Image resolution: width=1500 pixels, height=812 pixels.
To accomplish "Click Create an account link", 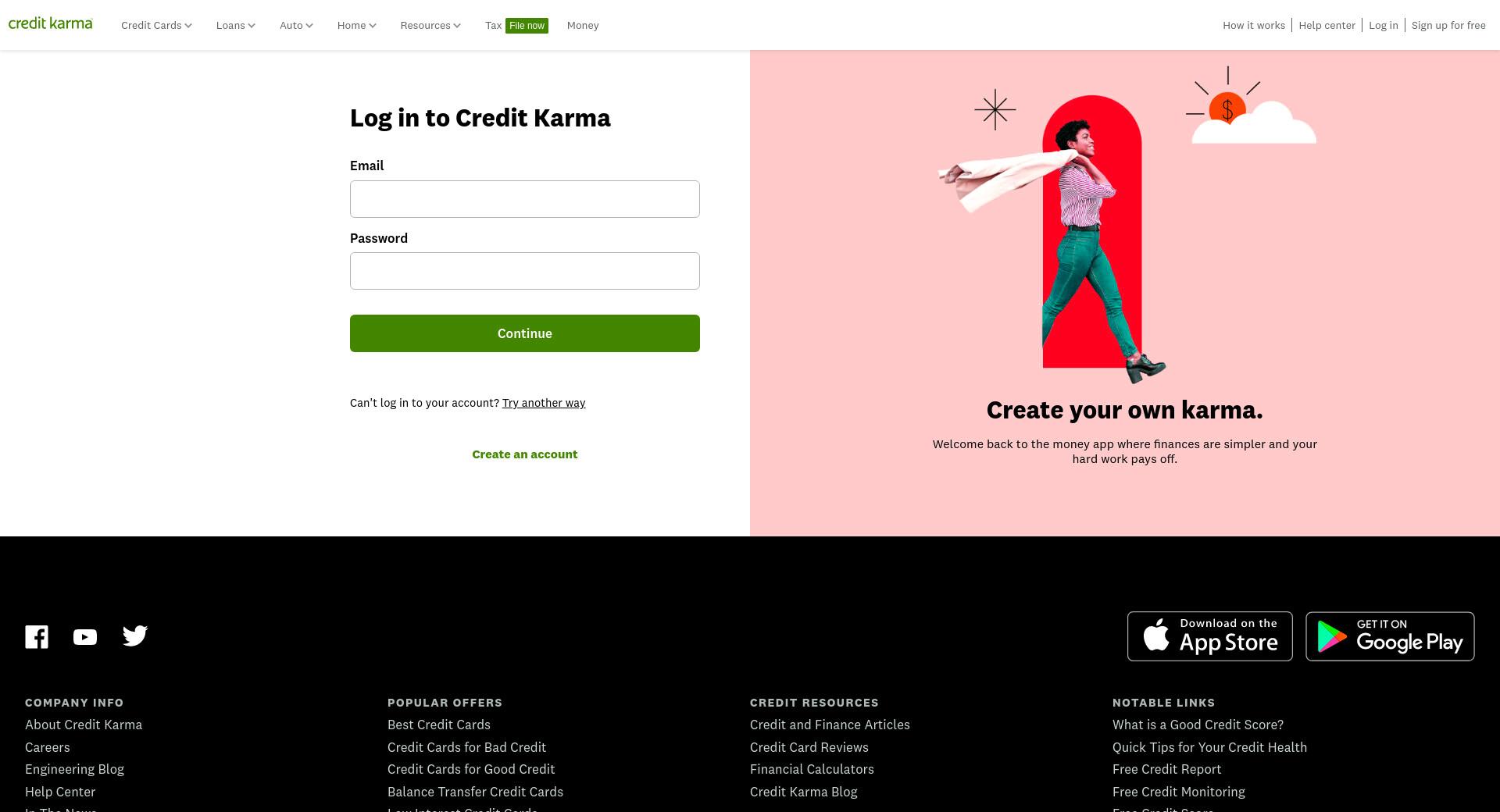I will pos(525,454).
